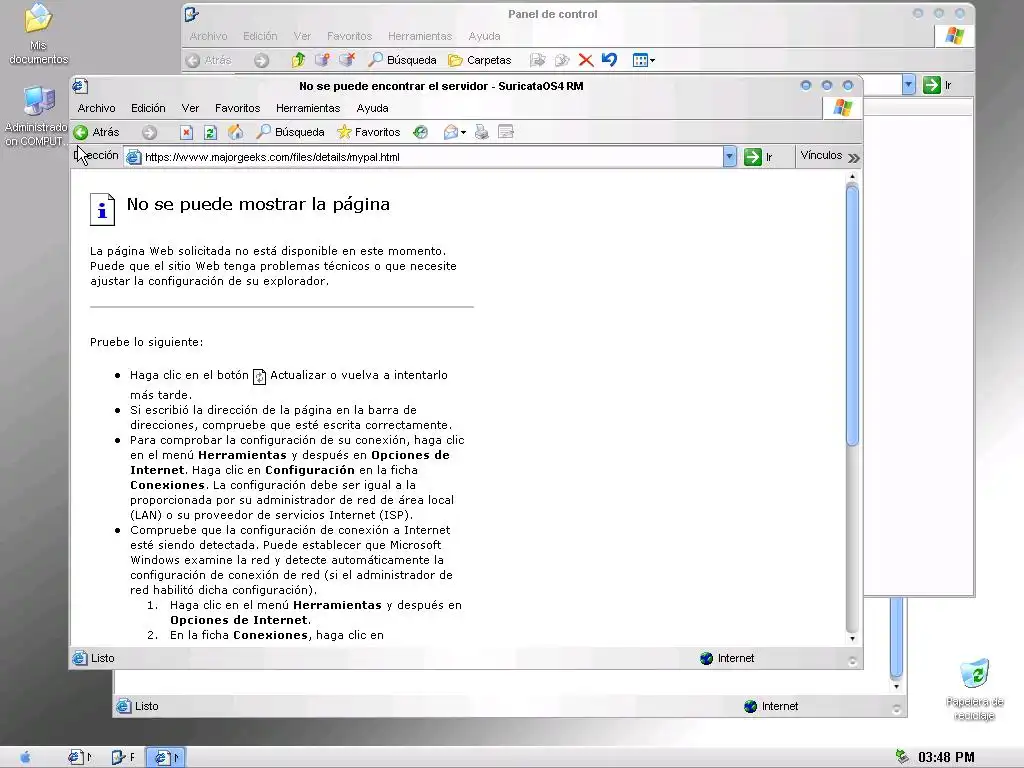Click the Ir button in Panel de control
1024x768 pixels.
[x=938, y=85]
